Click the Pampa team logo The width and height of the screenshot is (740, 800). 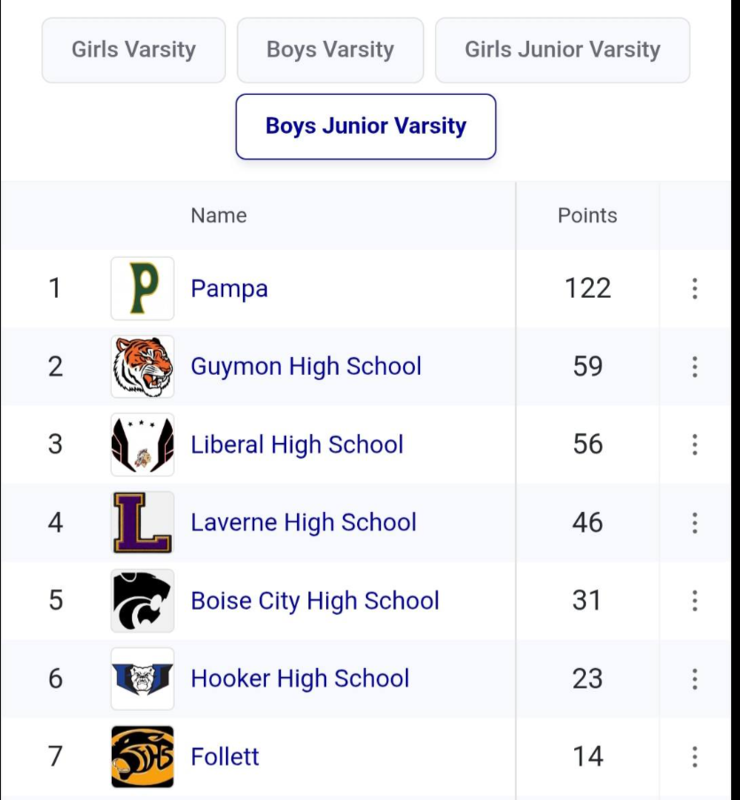(x=142, y=289)
